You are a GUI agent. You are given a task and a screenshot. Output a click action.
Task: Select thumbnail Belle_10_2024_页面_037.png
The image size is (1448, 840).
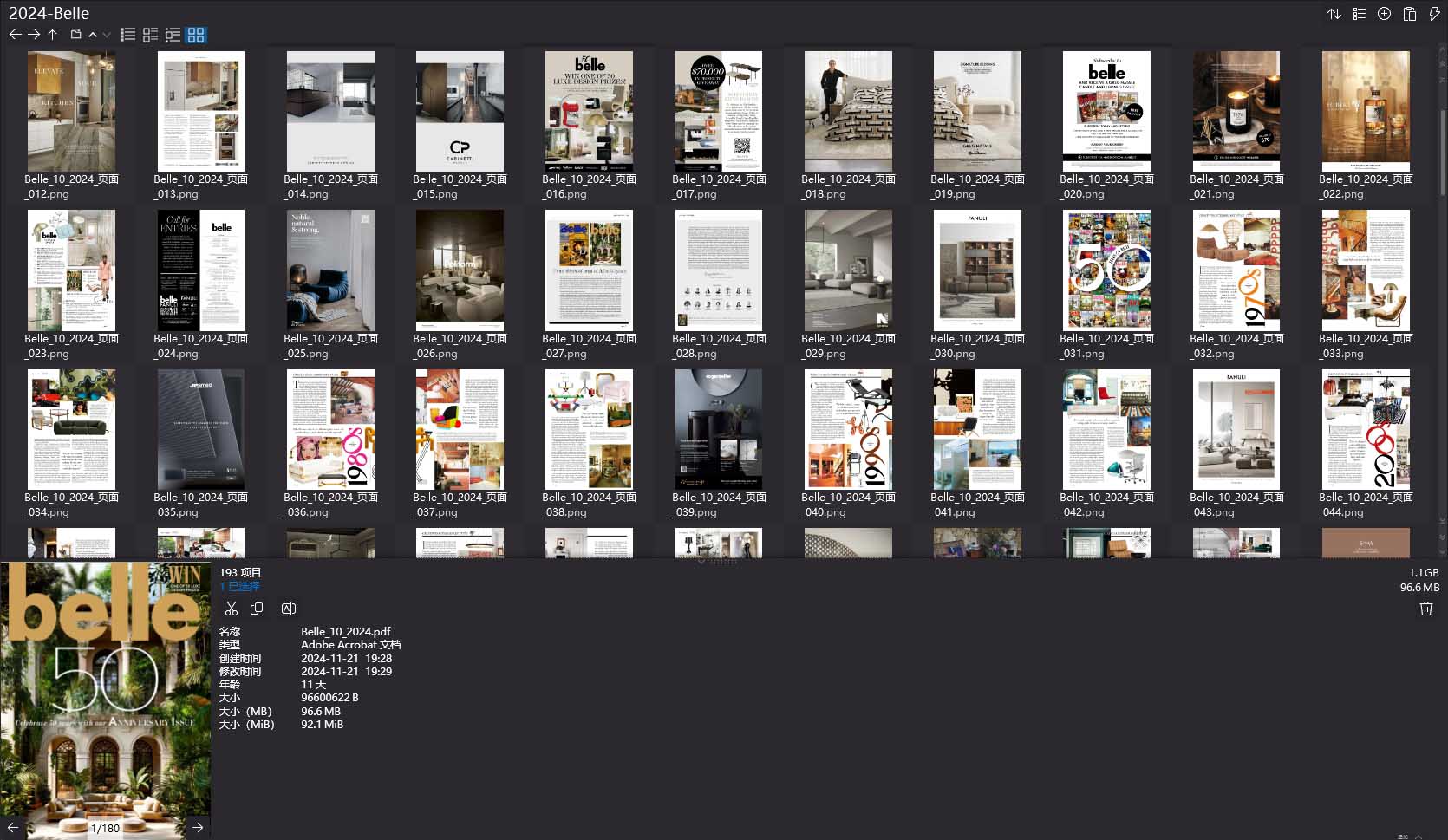click(460, 429)
